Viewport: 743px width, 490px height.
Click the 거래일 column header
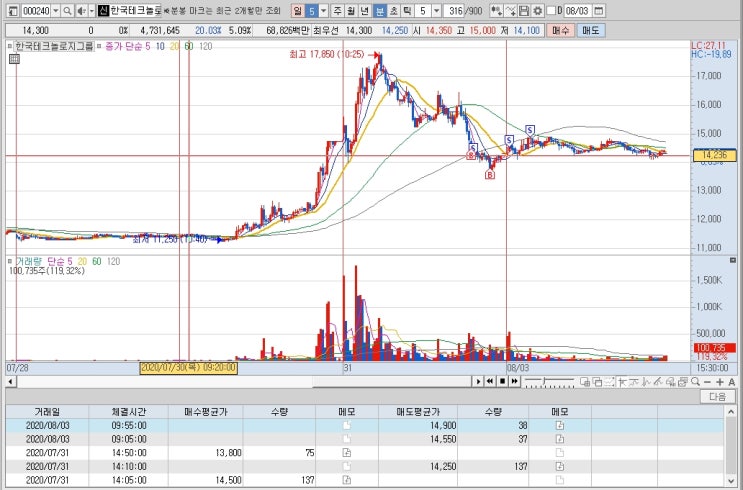[x=47, y=412]
